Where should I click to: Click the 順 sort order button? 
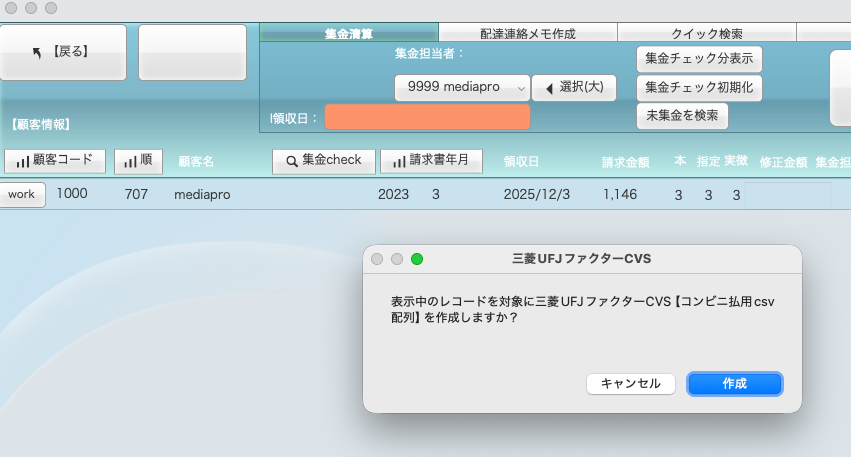139,160
